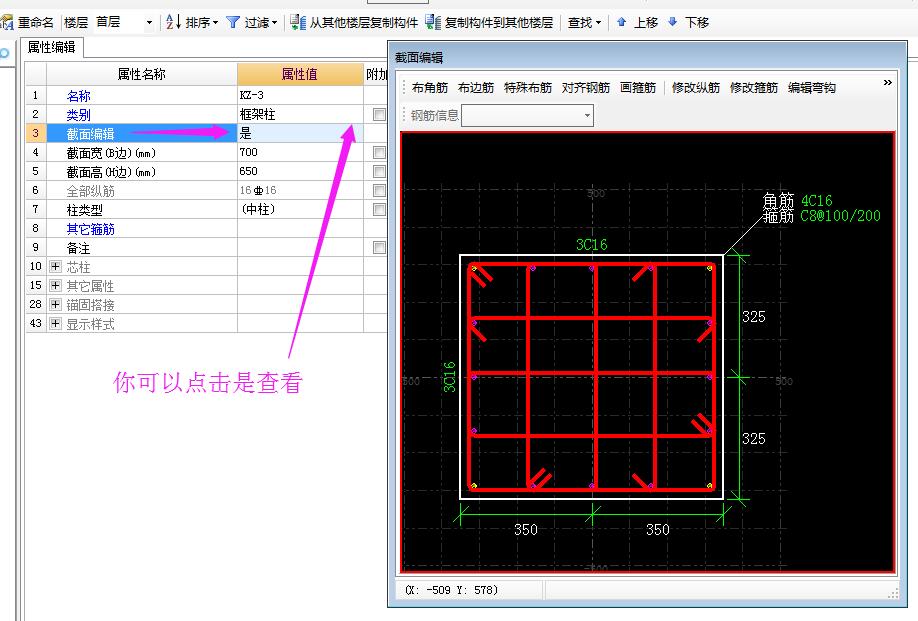918x621 pixels.
Task: Click the top 3C16 rebar label
Action: tap(591, 245)
